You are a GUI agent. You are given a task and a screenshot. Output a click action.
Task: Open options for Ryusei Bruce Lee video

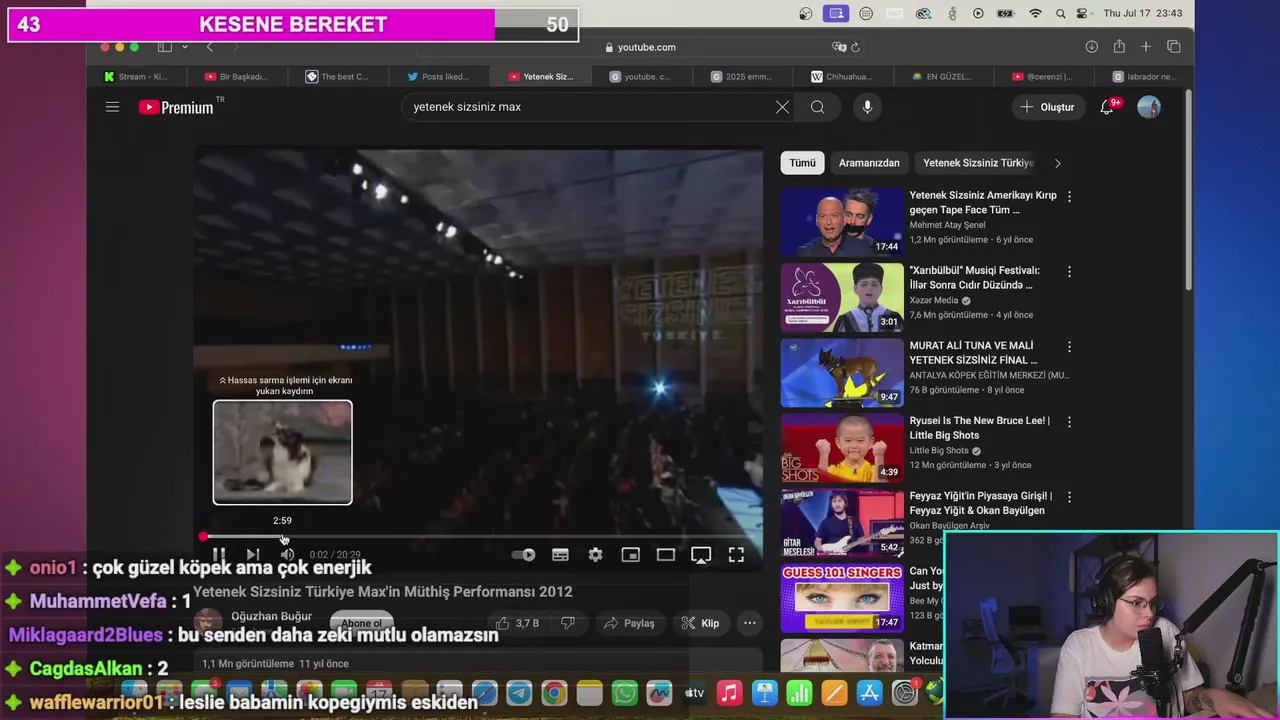click(x=1069, y=422)
